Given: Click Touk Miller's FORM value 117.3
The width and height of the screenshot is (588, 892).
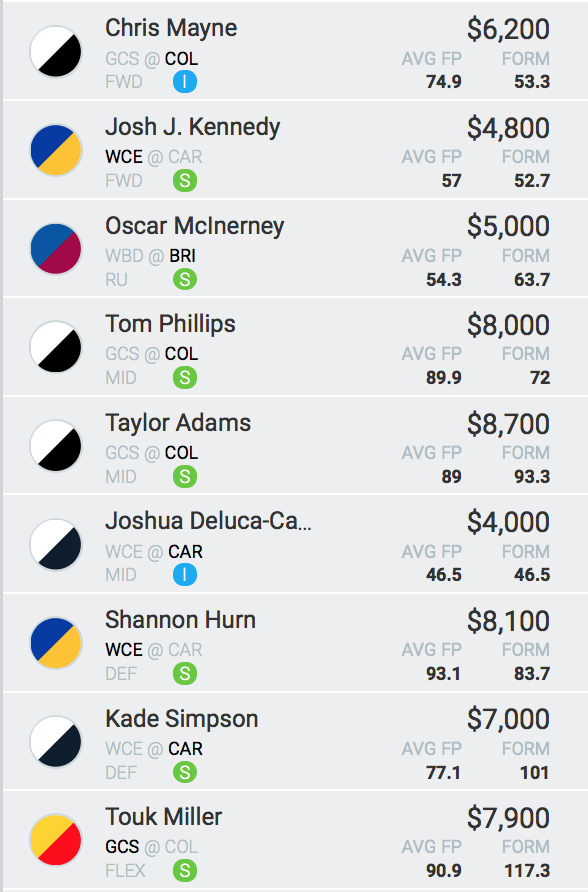Looking at the screenshot, I should pos(527,871).
